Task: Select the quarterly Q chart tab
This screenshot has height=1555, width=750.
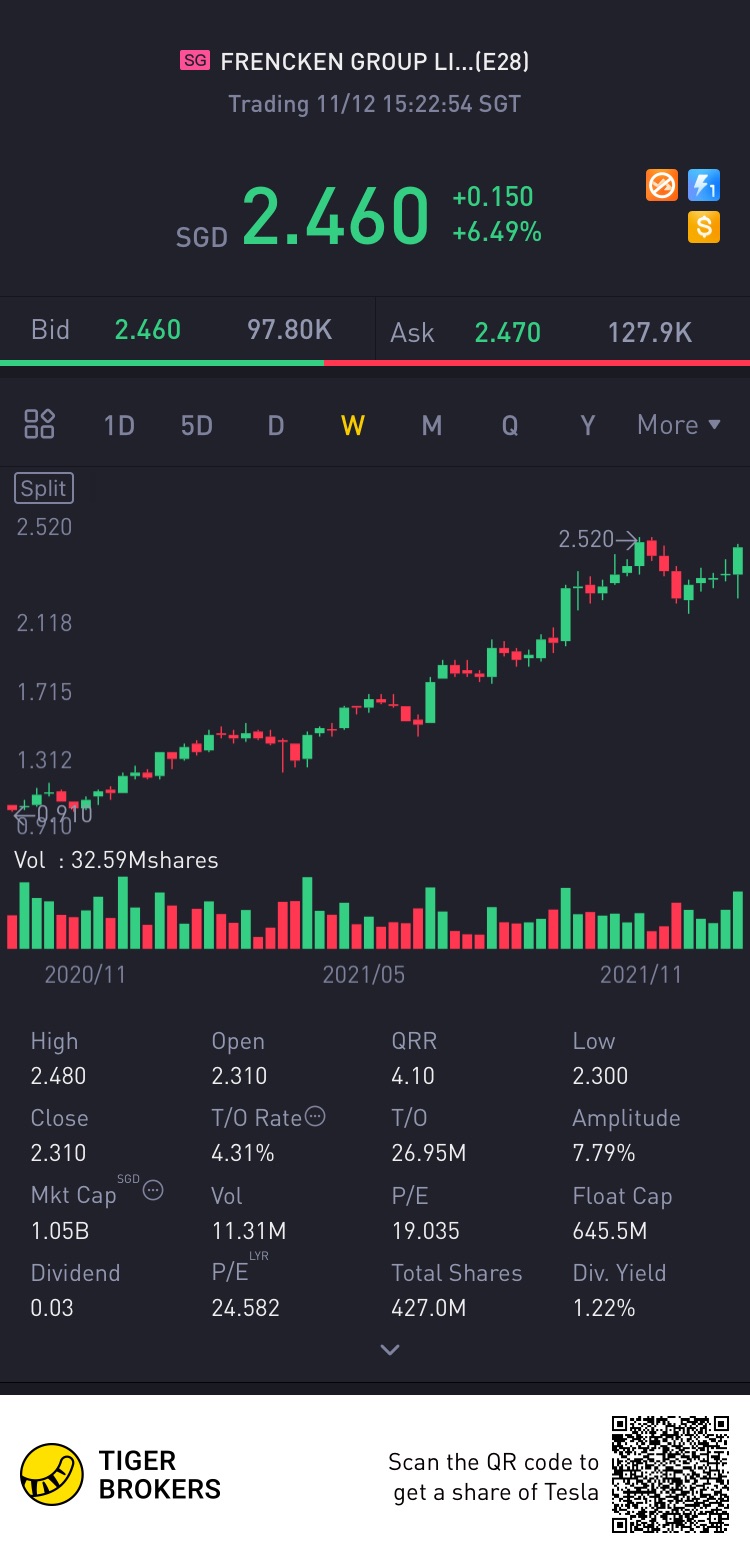Action: tap(510, 425)
